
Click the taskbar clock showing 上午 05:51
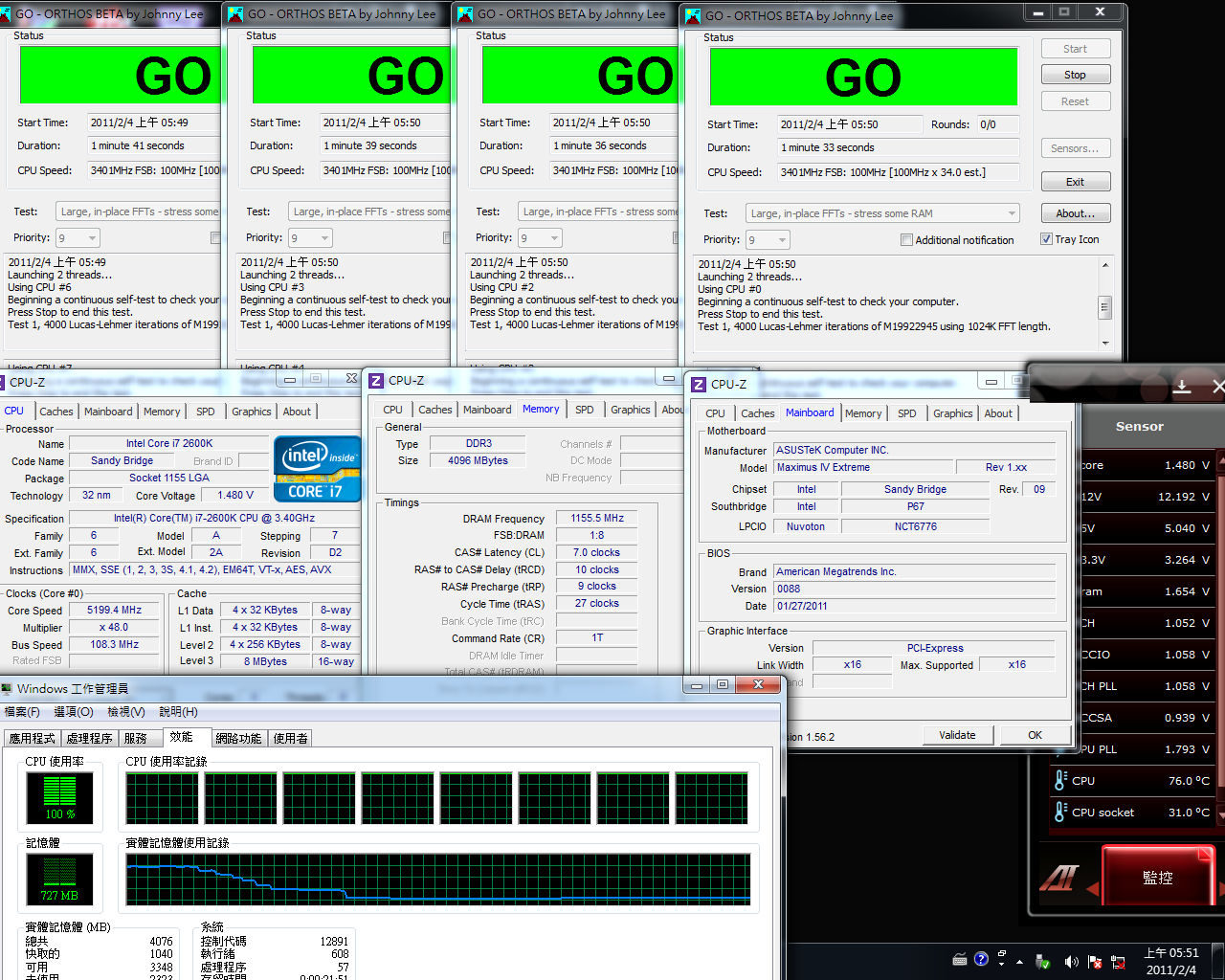(x=1171, y=961)
